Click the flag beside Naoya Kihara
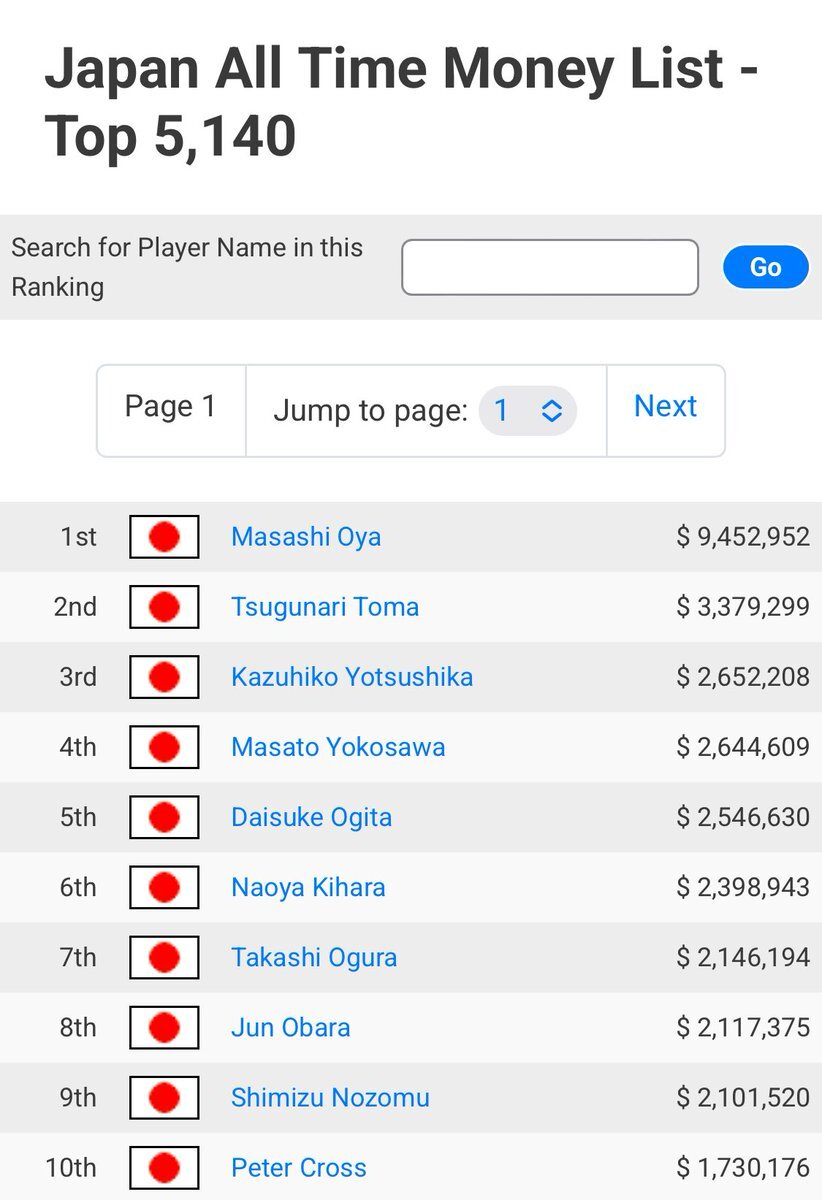This screenshot has width=822, height=1200. click(164, 887)
